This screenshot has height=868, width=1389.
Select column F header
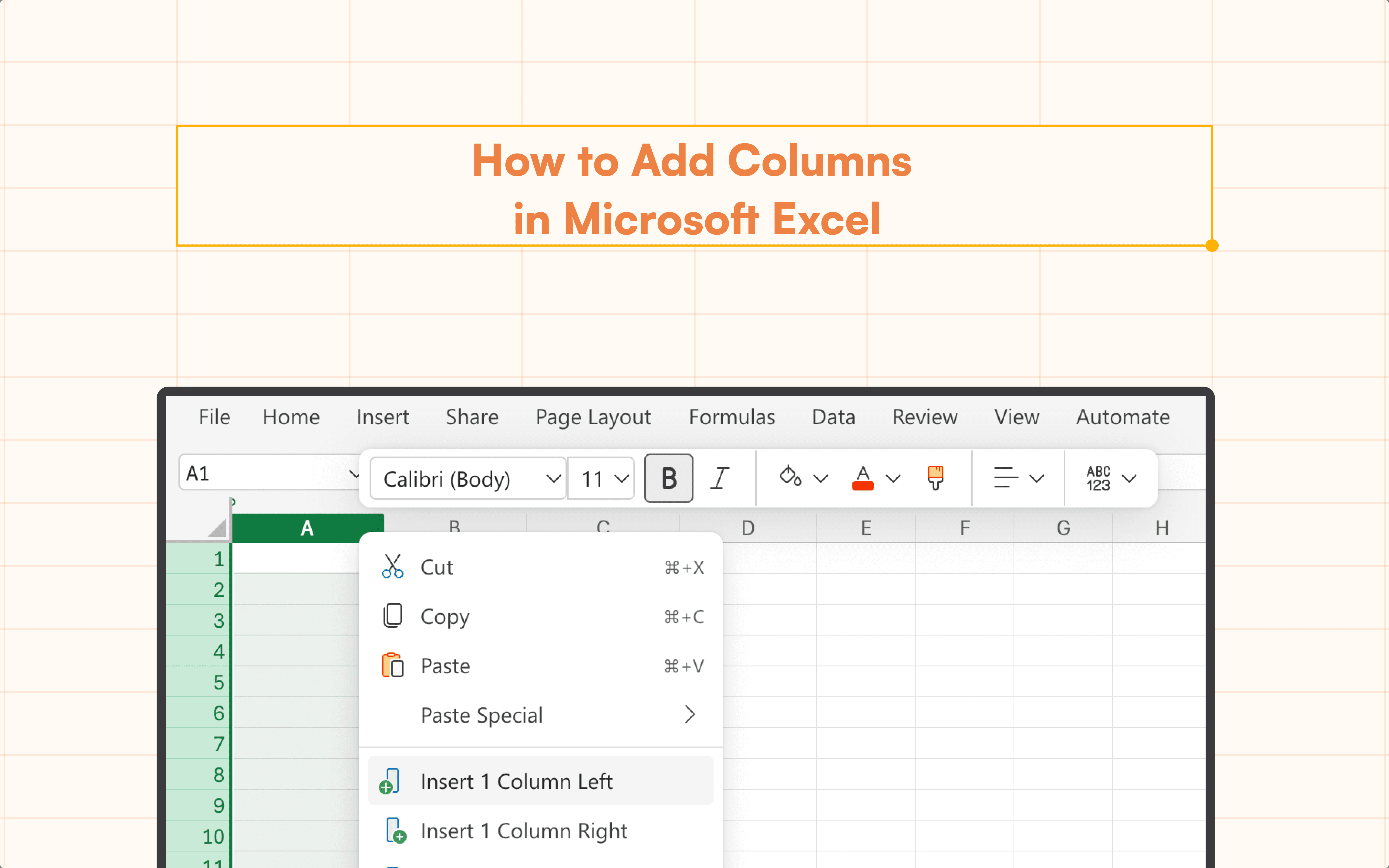click(x=965, y=528)
